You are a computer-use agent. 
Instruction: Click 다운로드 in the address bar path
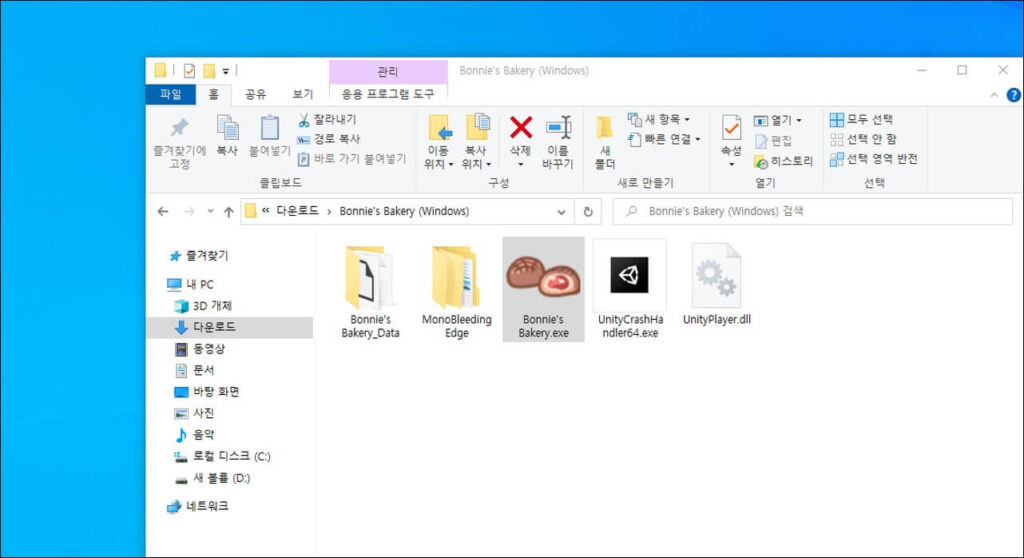pos(297,211)
